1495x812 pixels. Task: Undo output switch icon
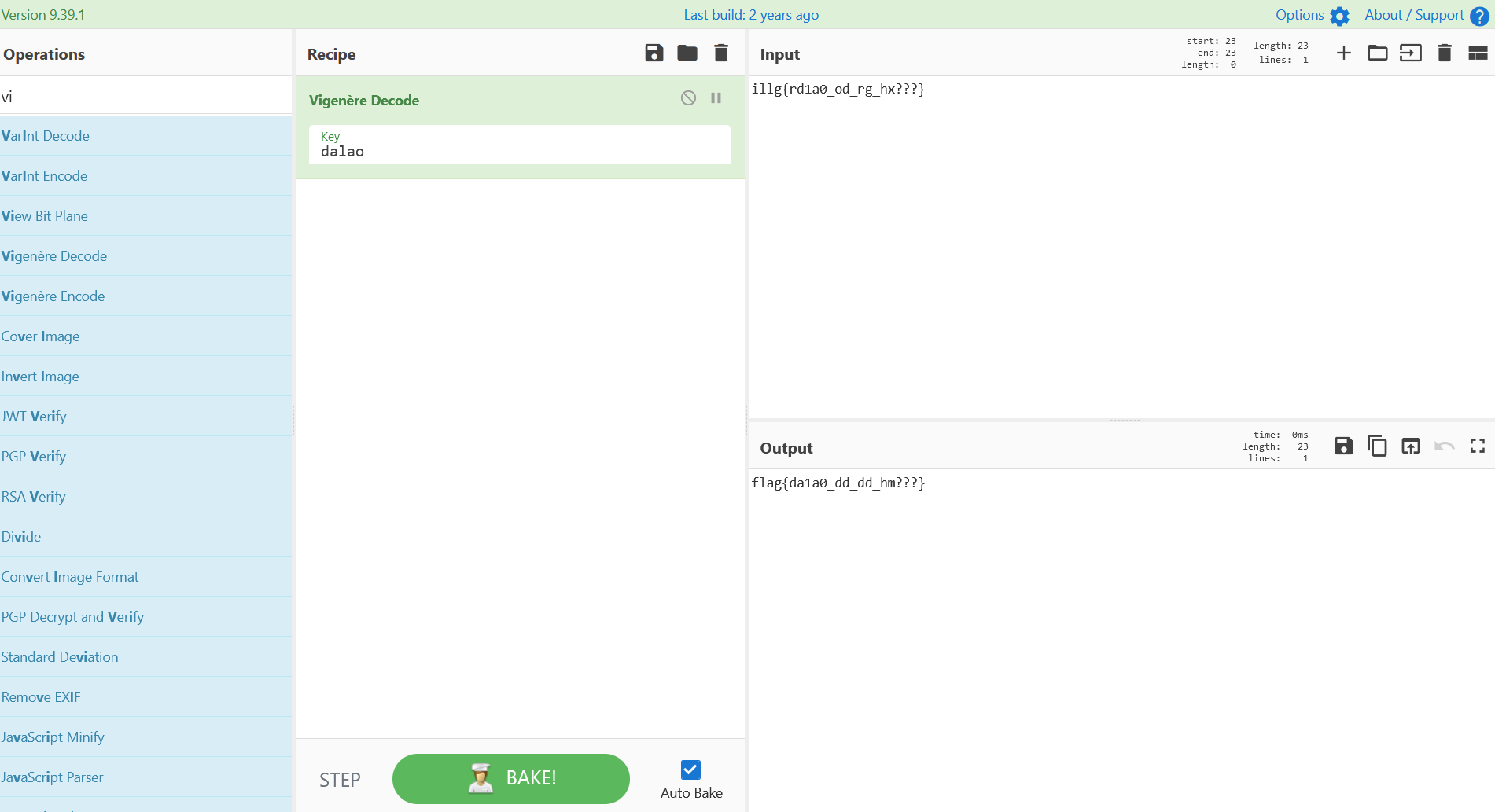click(x=1444, y=446)
